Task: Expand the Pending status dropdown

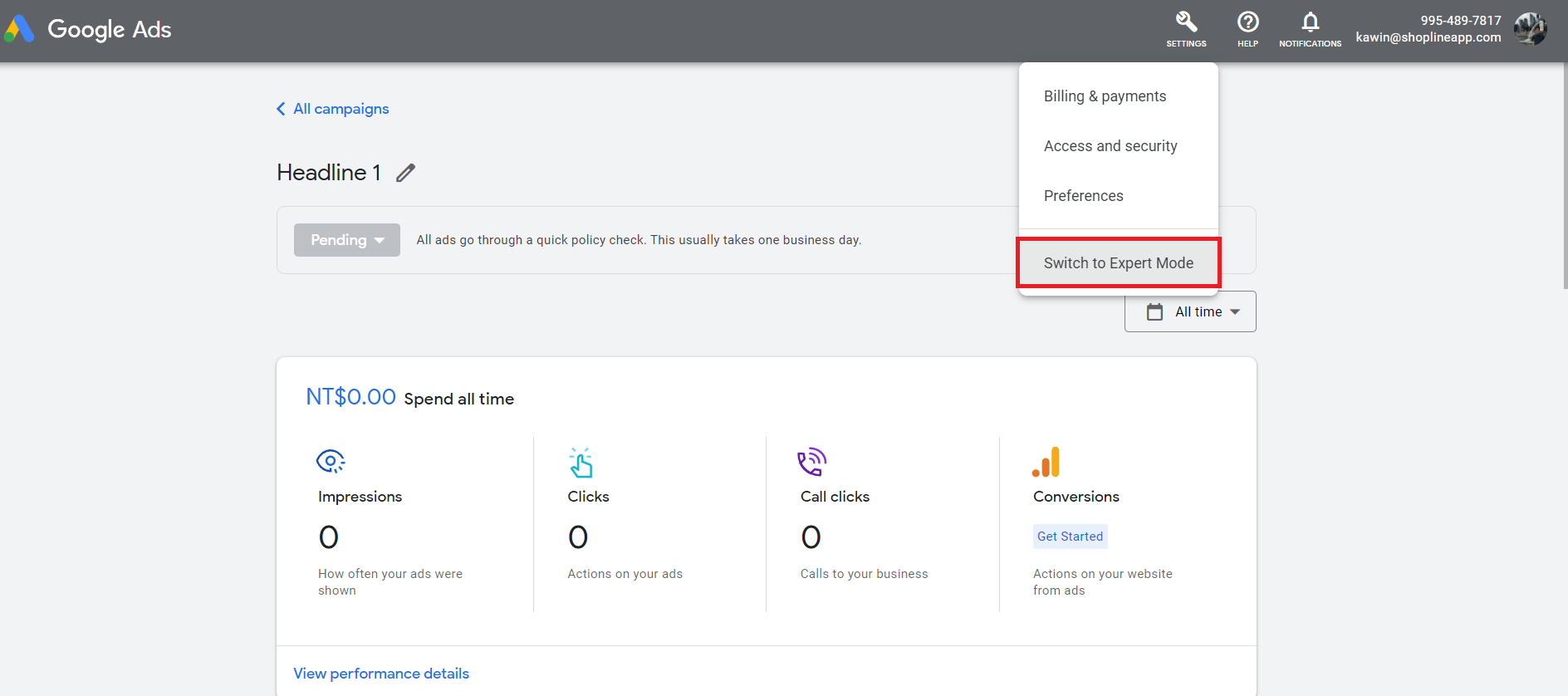Action: tap(347, 240)
